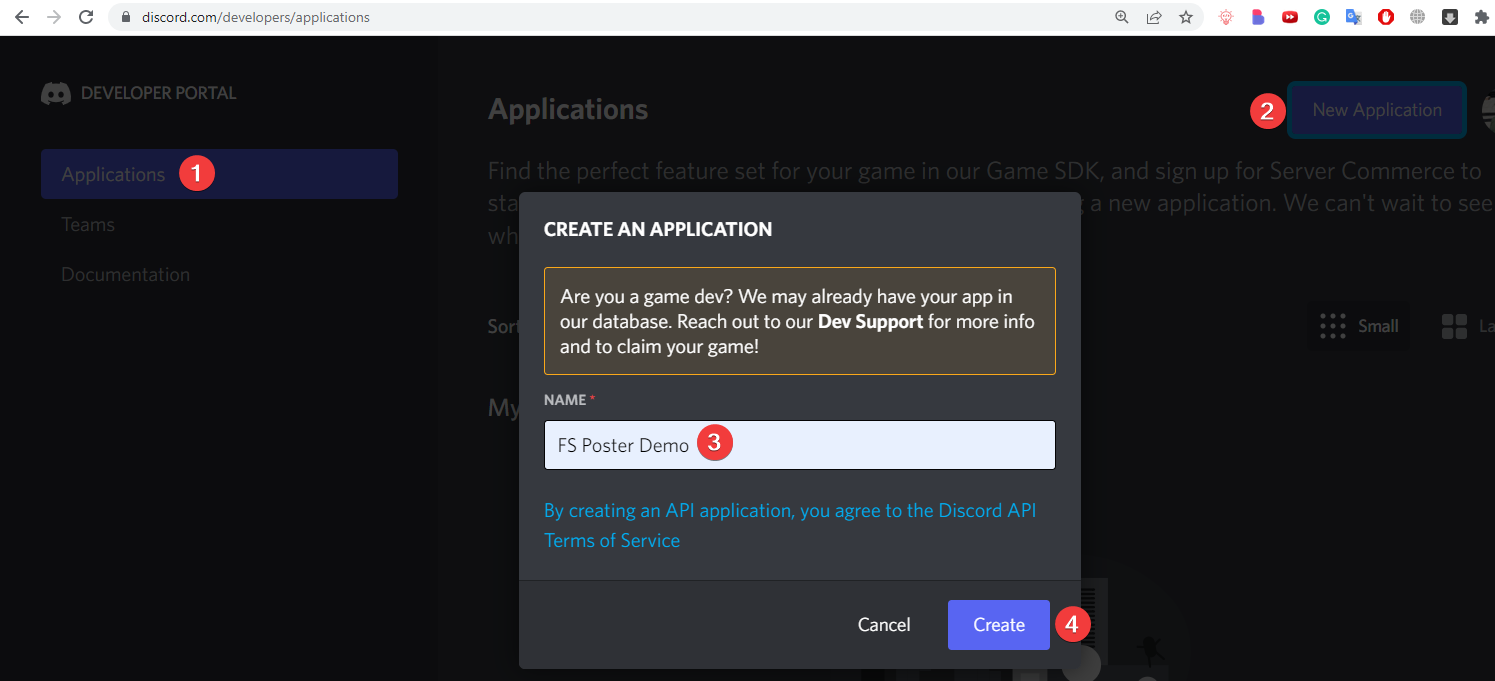Reload the Discord developer page
The width and height of the screenshot is (1495, 681).
(x=86, y=17)
